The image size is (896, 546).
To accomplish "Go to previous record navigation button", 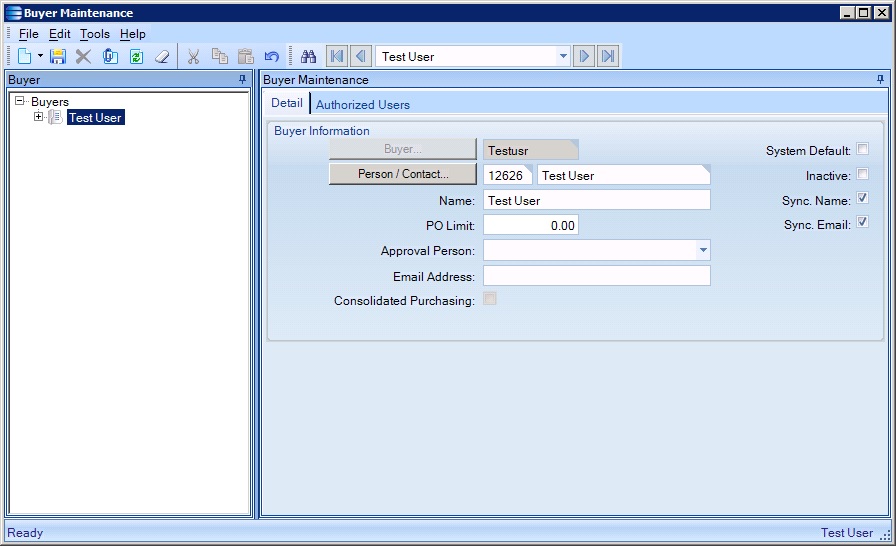I will [x=361, y=56].
